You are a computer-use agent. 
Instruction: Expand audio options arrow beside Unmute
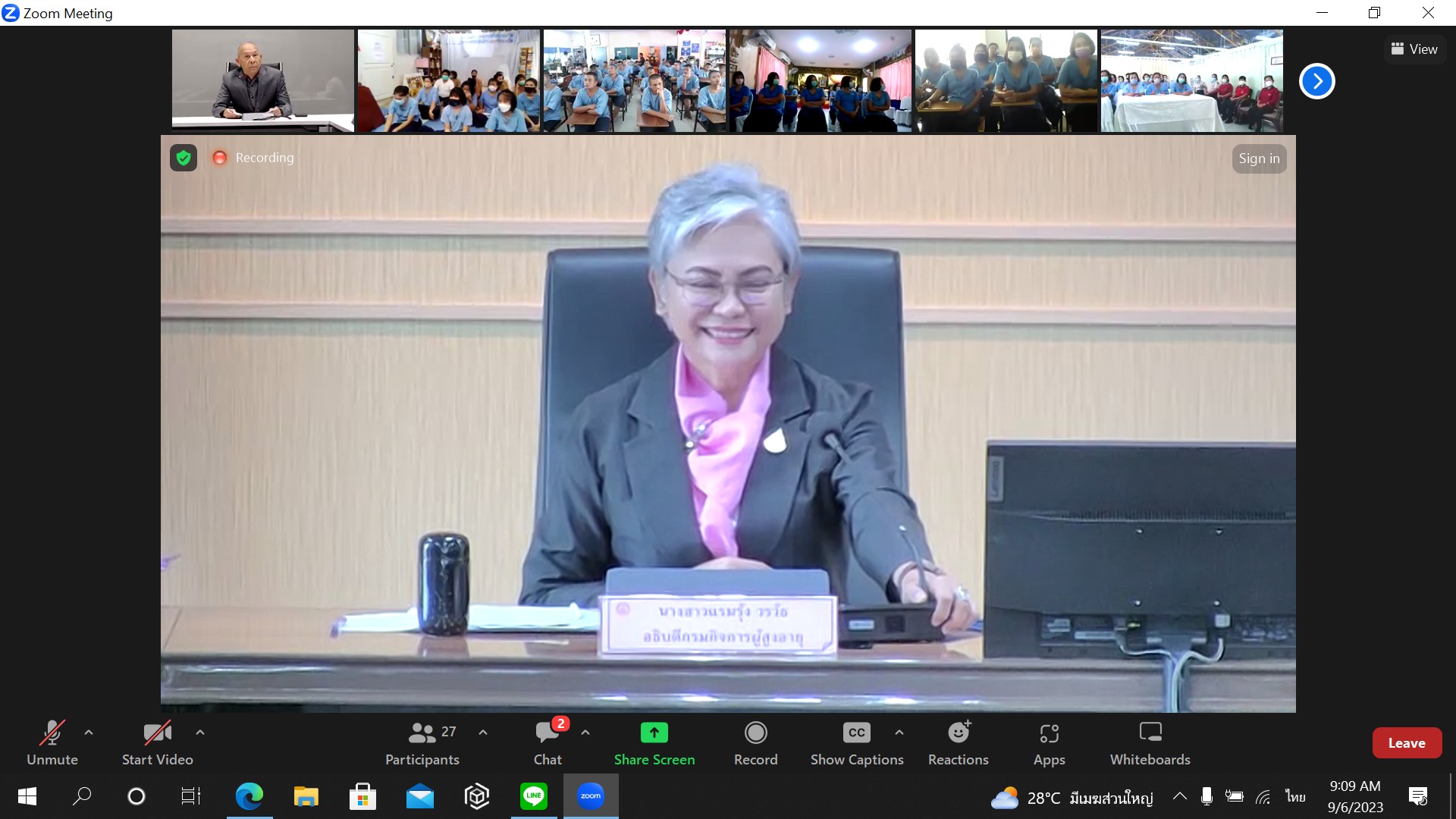coord(89,733)
